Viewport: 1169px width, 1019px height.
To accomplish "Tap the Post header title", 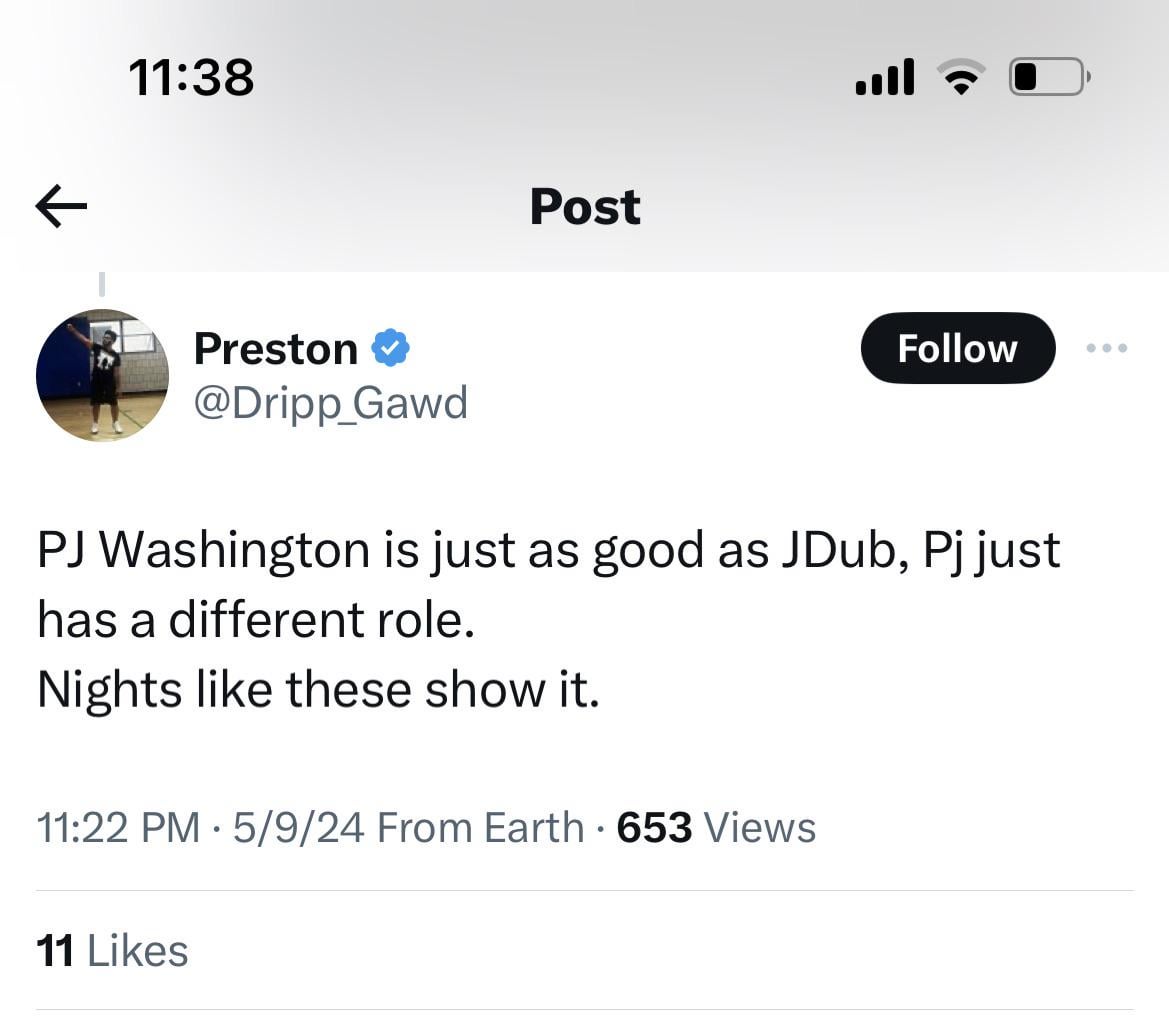I will [x=585, y=206].
